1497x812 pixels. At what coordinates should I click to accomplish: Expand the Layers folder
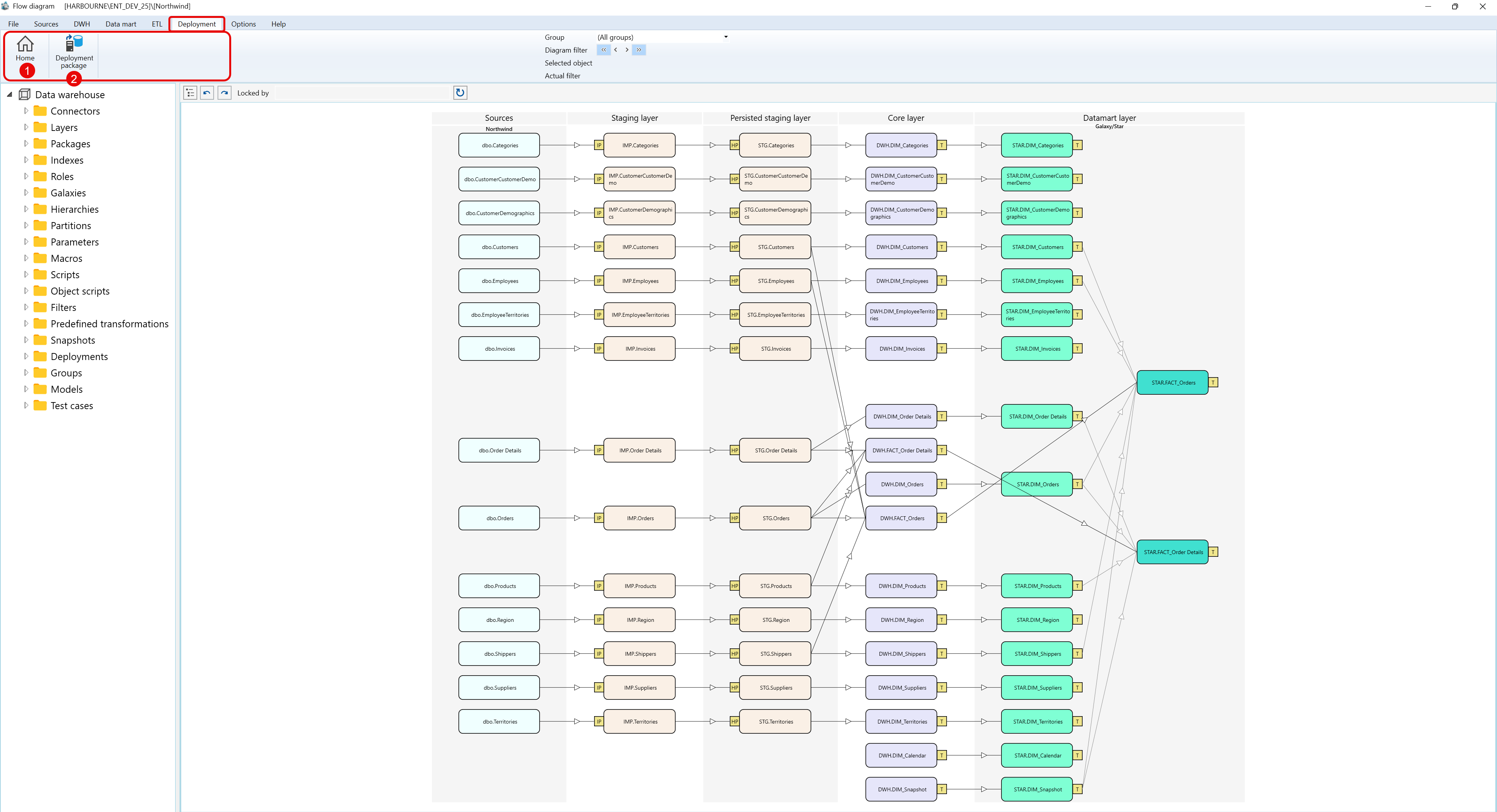[26, 127]
